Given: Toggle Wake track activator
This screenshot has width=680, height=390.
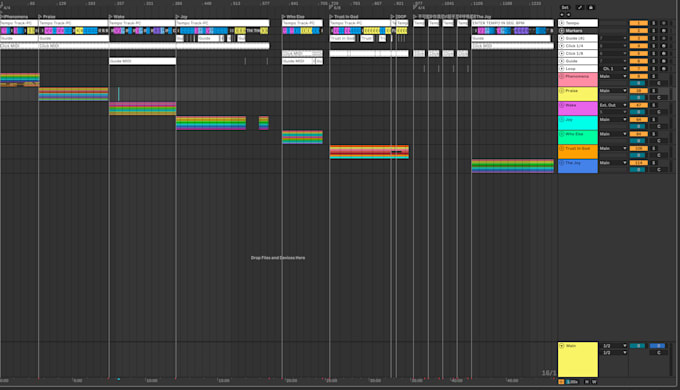Looking at the screenshot, I should point(638,105).
